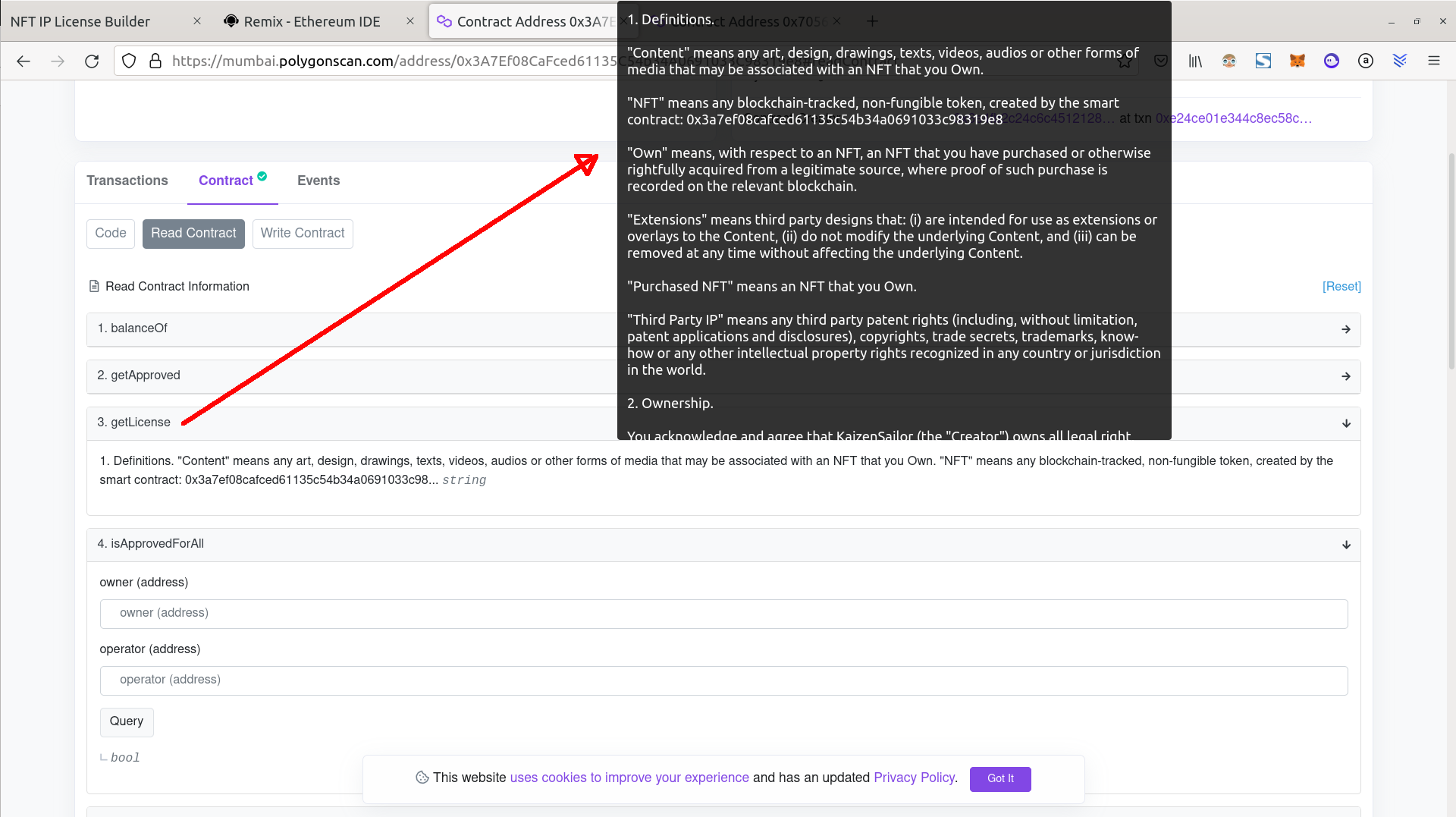Screen dimensions: 1456x817
Task: Open transaction hash link 0xe24ce01e344c8ec58c
Action: coord(1234,118)
